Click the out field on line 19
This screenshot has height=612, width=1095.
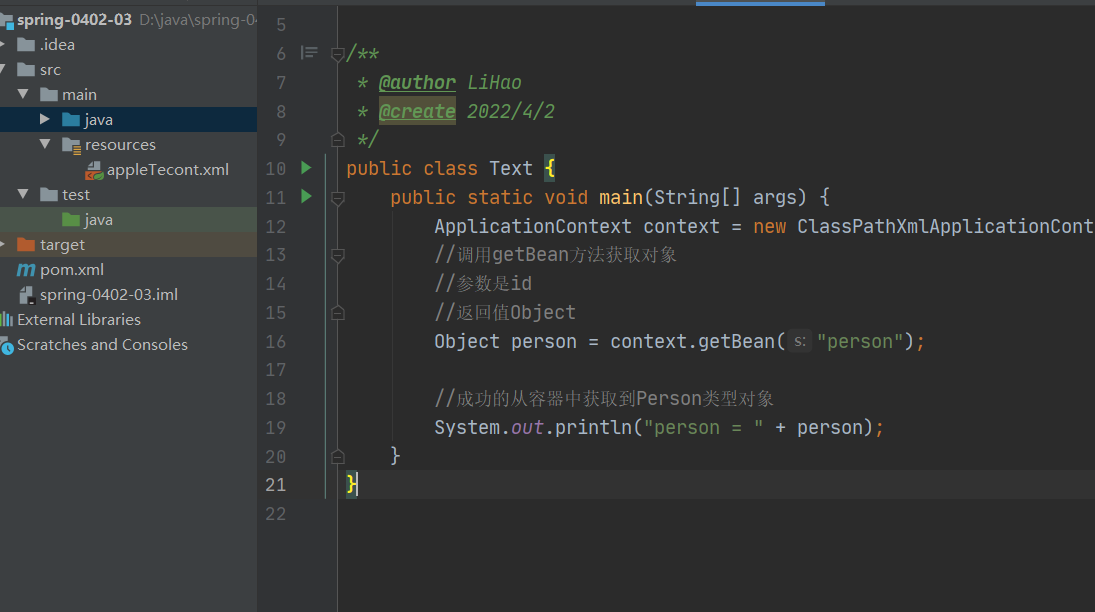pos(527,428)
